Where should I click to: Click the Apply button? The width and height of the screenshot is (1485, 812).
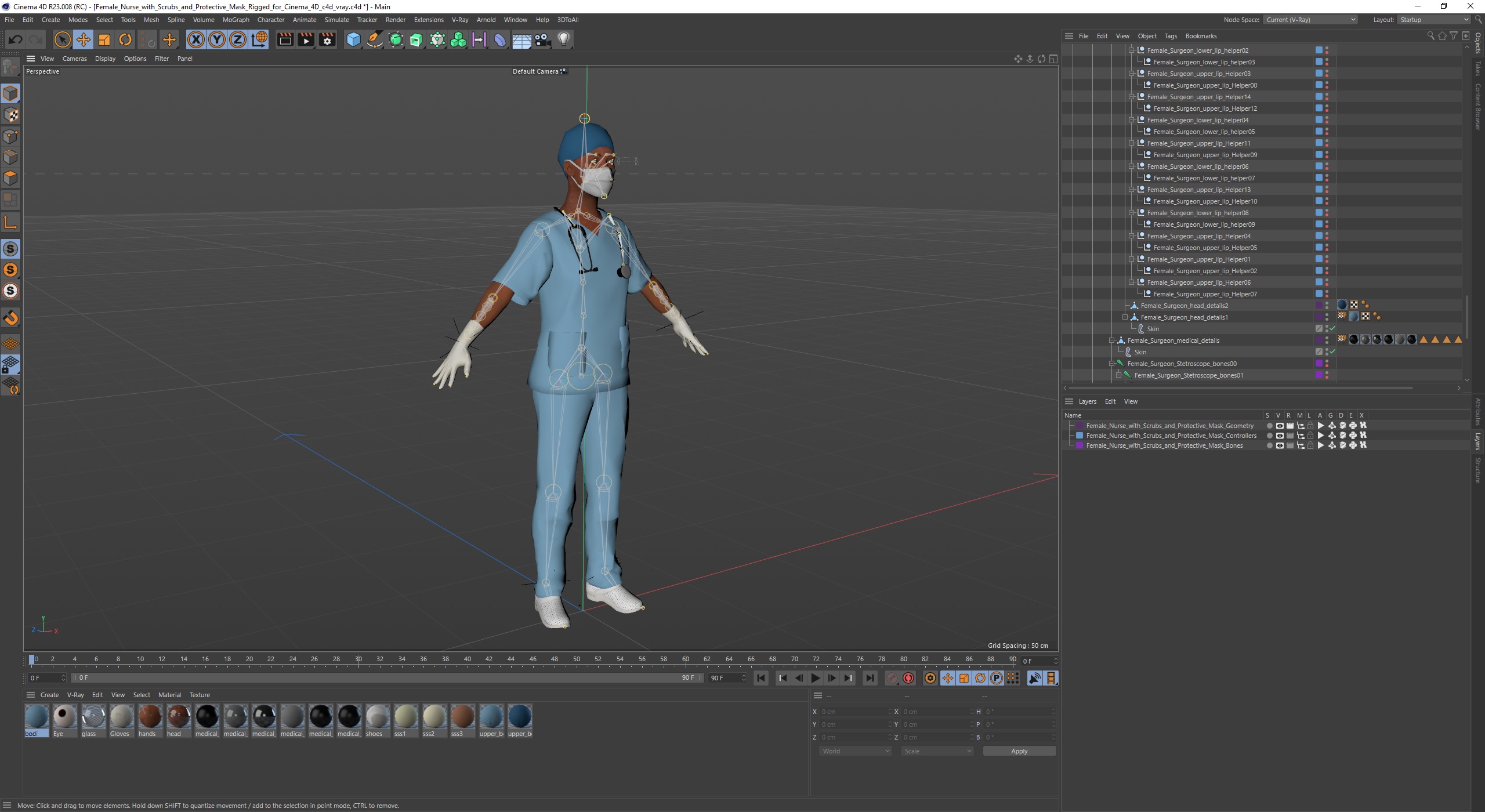pos(1019,751)
